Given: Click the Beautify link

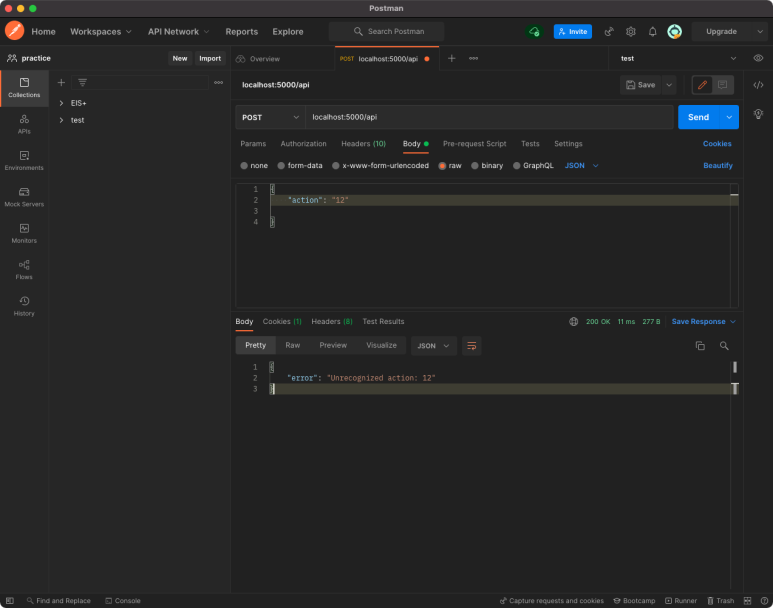Looking at the screenshot, I should point(718,166).
